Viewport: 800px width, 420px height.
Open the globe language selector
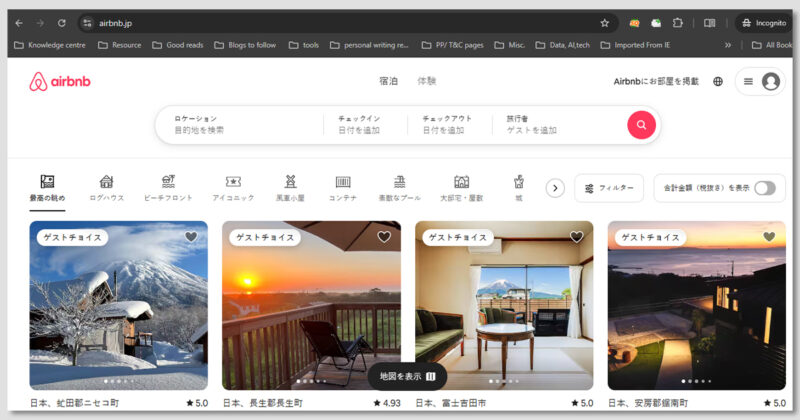718,81
